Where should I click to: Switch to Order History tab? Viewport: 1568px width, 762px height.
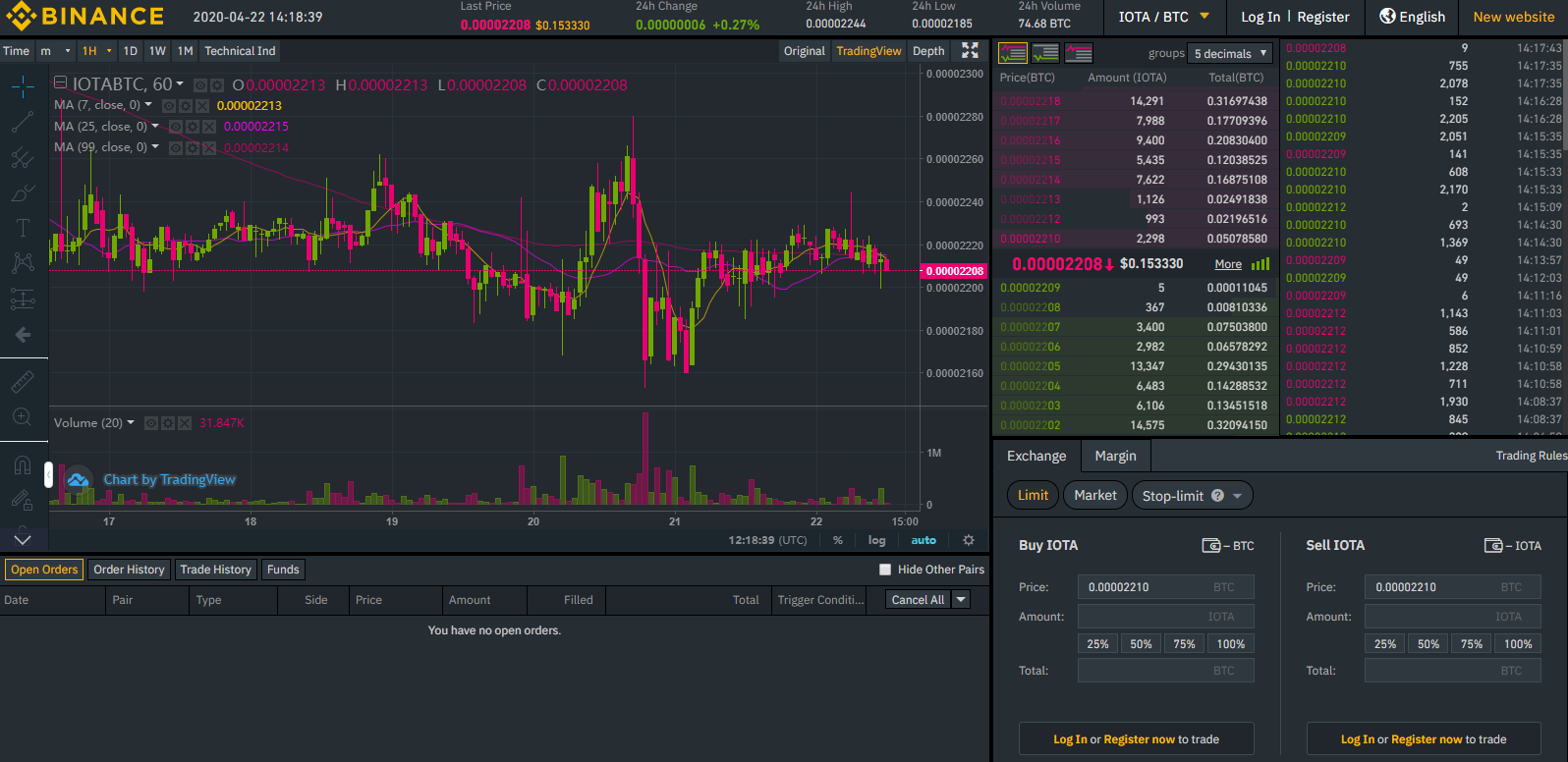pos(129,570)
